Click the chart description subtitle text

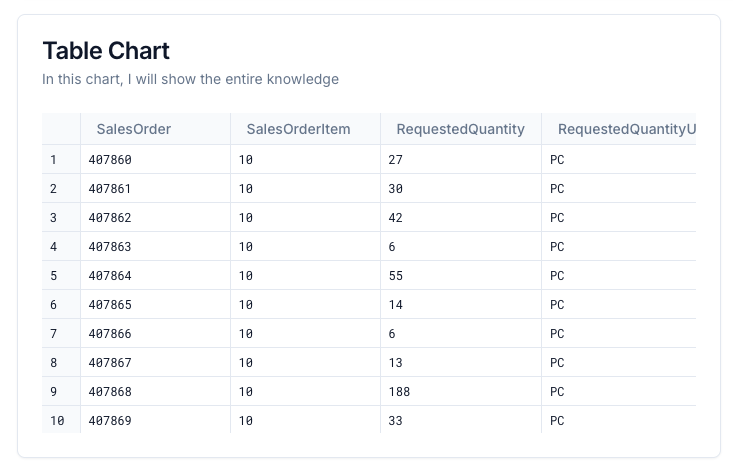click(190, 79)
